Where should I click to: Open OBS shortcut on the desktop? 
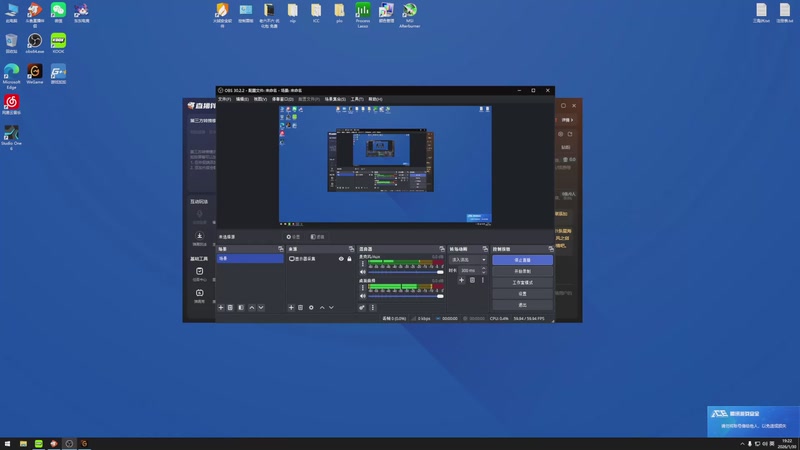pos(35,43)
